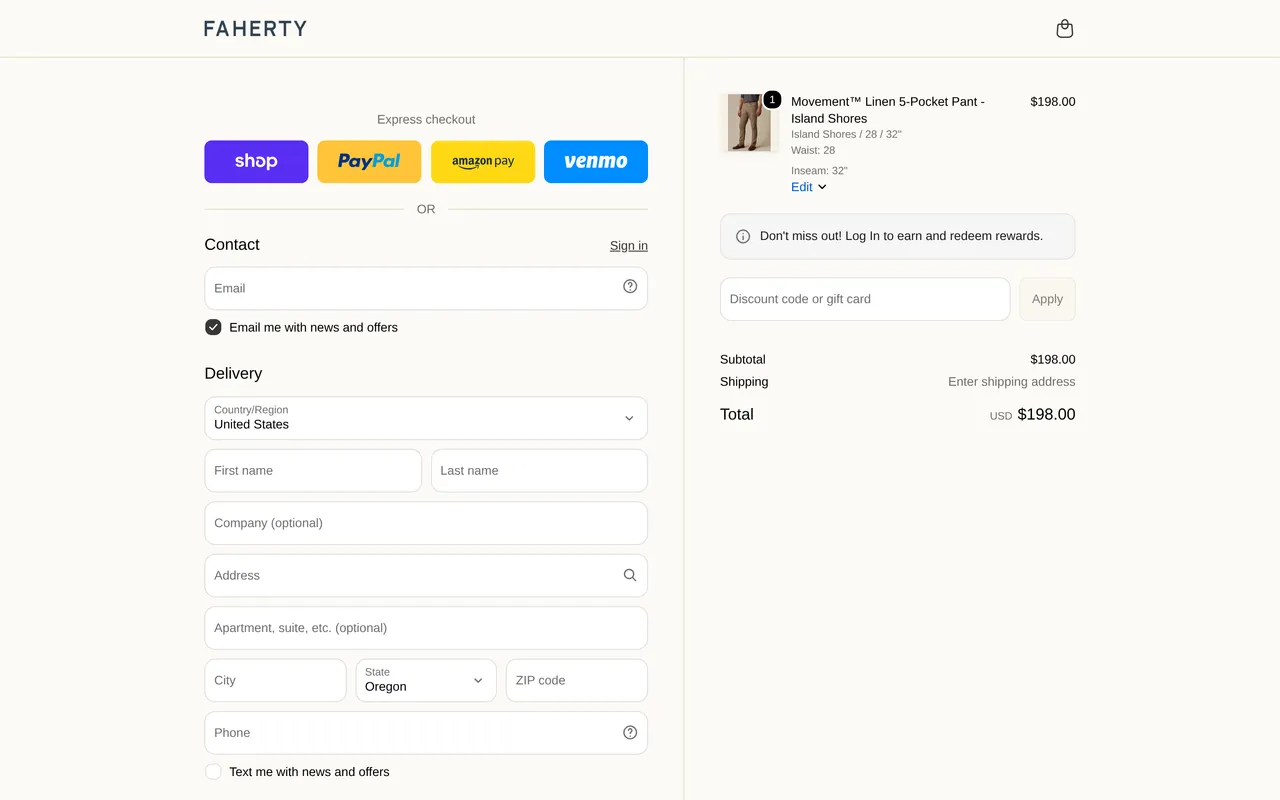Image resolution: width=1280 pixels, height=800 pixels.
Task: Focus the Company (optional) field
Action: click(x=426, y=523)
